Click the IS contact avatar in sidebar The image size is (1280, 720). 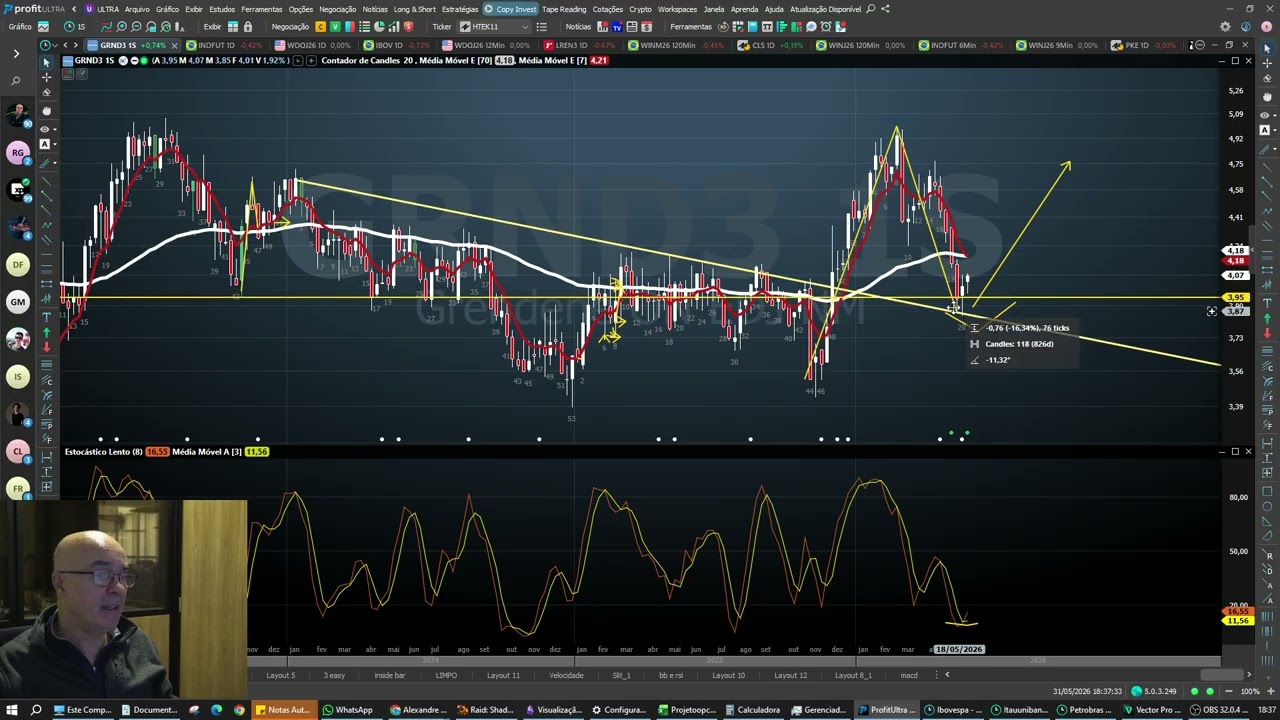pos(17,376)
